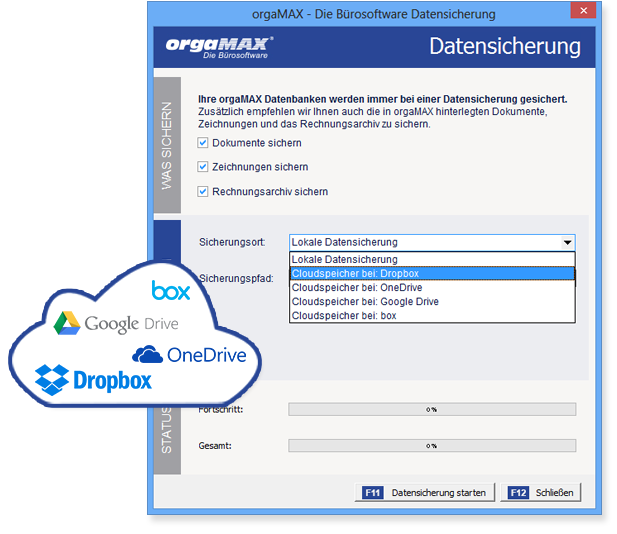The image size is (617, 534).
Task: Select Lokale Datensicherung in dropdown list
Action: pos(432,259)
